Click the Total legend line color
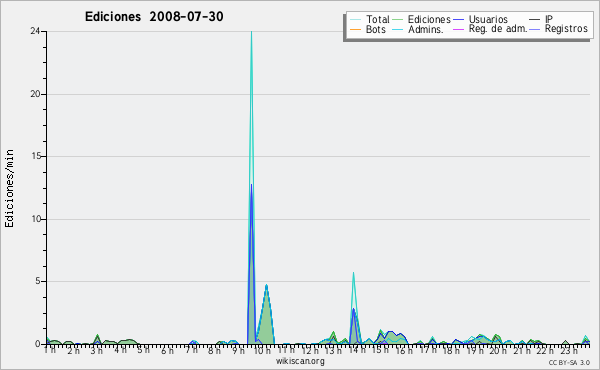The height and width of the screenshot is (370, 600). 355,20
